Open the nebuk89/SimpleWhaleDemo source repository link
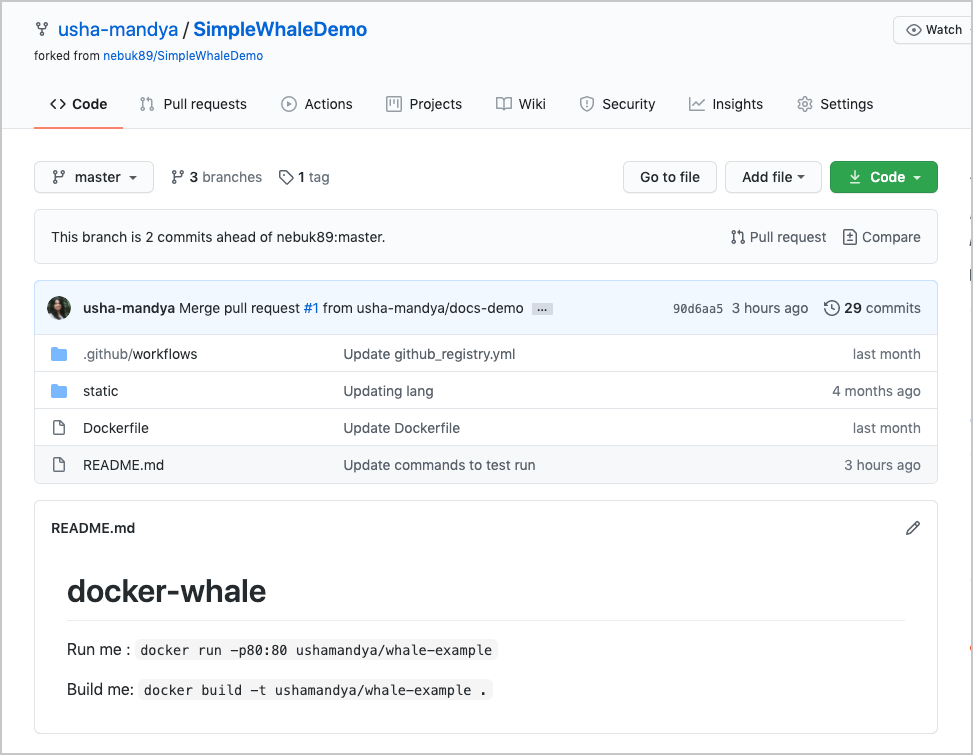973x755 pixels. [183, 55]
